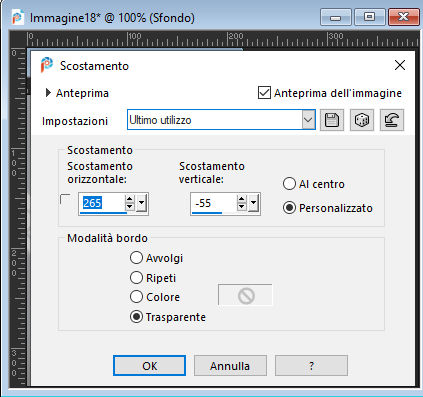This screenshot has height=397, width=423.
Task: Click the Impostazioni label
Action: (x=75, y=121)
